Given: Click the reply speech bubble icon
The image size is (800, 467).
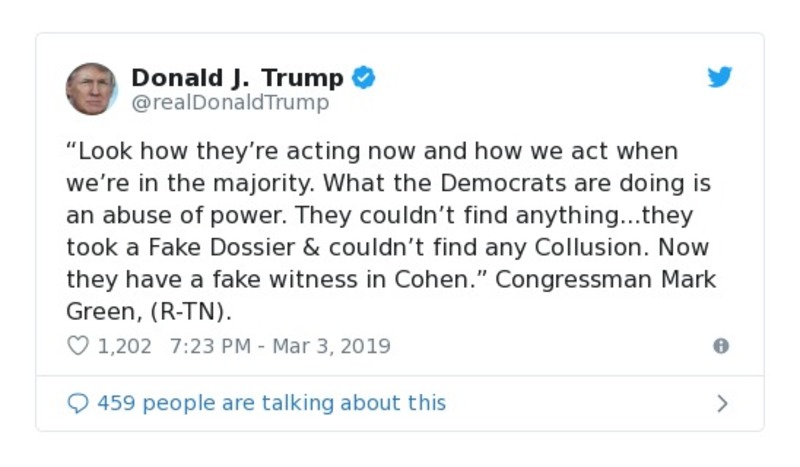Looking at the screenshot, I should click(77, 403).
